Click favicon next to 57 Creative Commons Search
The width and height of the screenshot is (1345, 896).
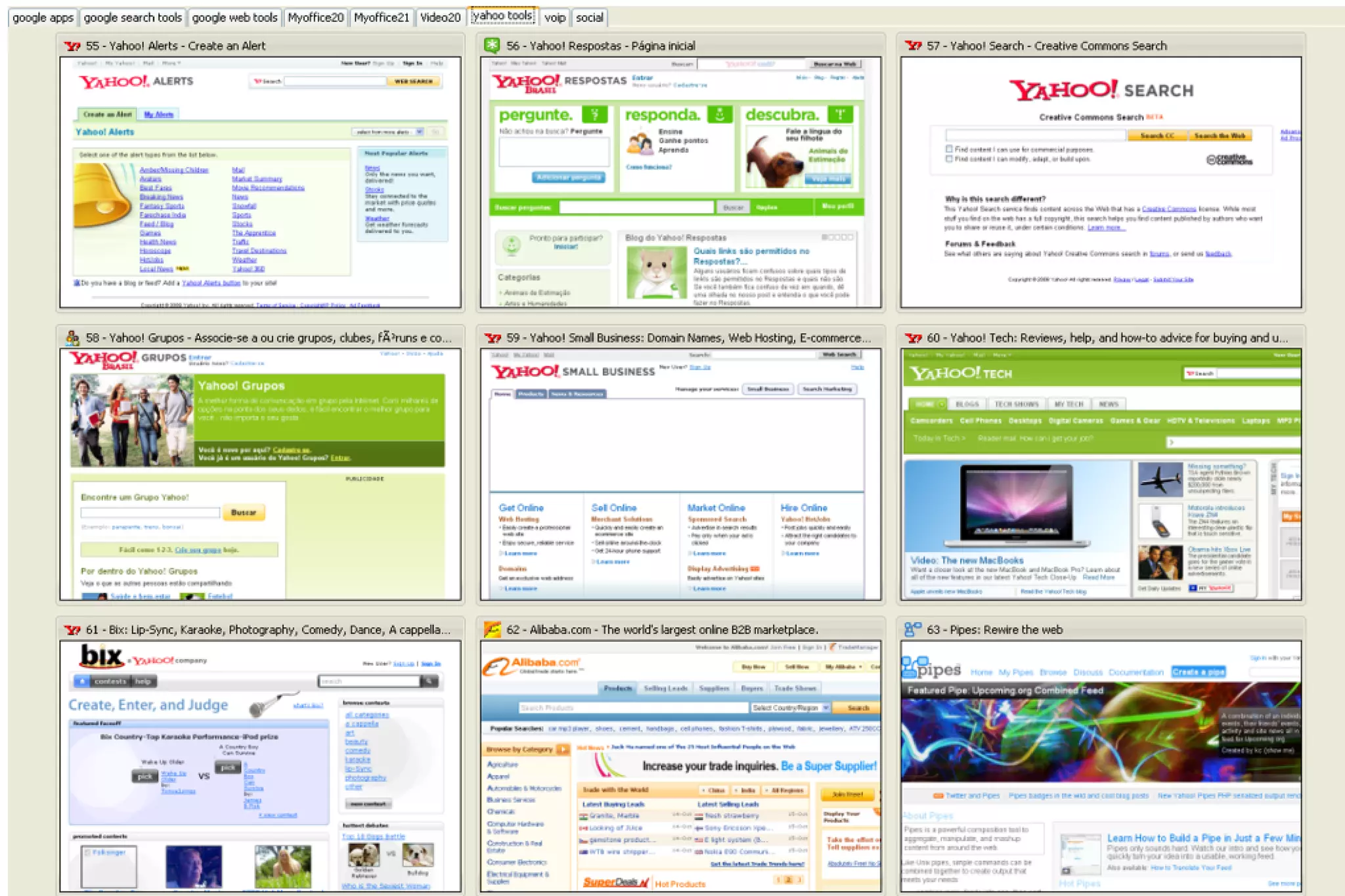point(913,46)
